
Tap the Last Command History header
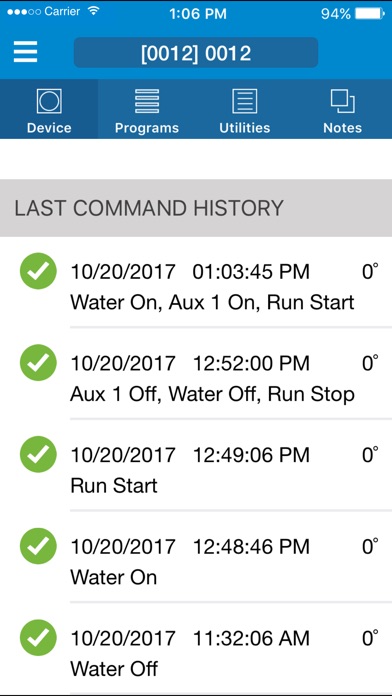[196, 208]
